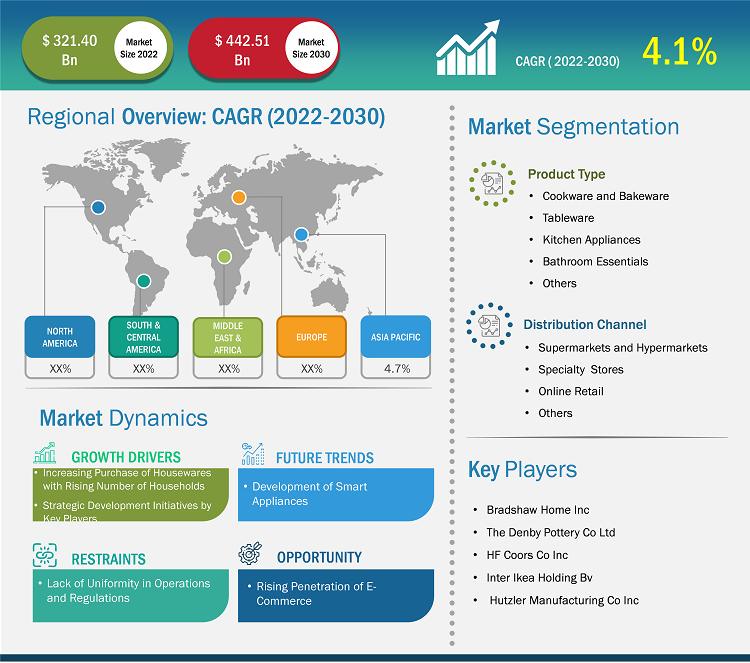Click the Middle East & Africa map marker
The width and height of the screenshot is (750, 663).
pyautogui.click(x=224, y=257)
